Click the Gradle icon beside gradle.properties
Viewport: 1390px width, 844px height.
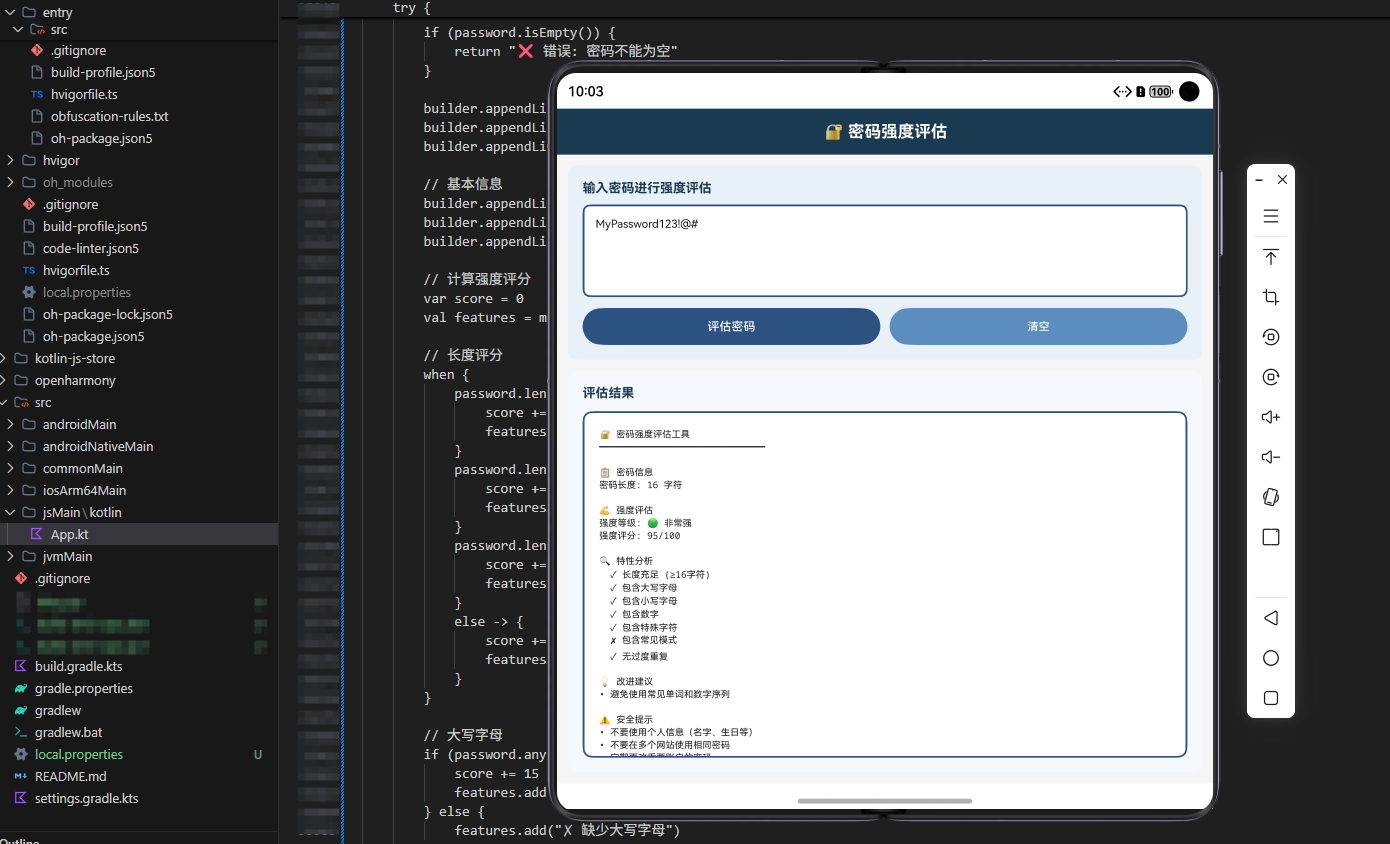click(x=20, y=688)
